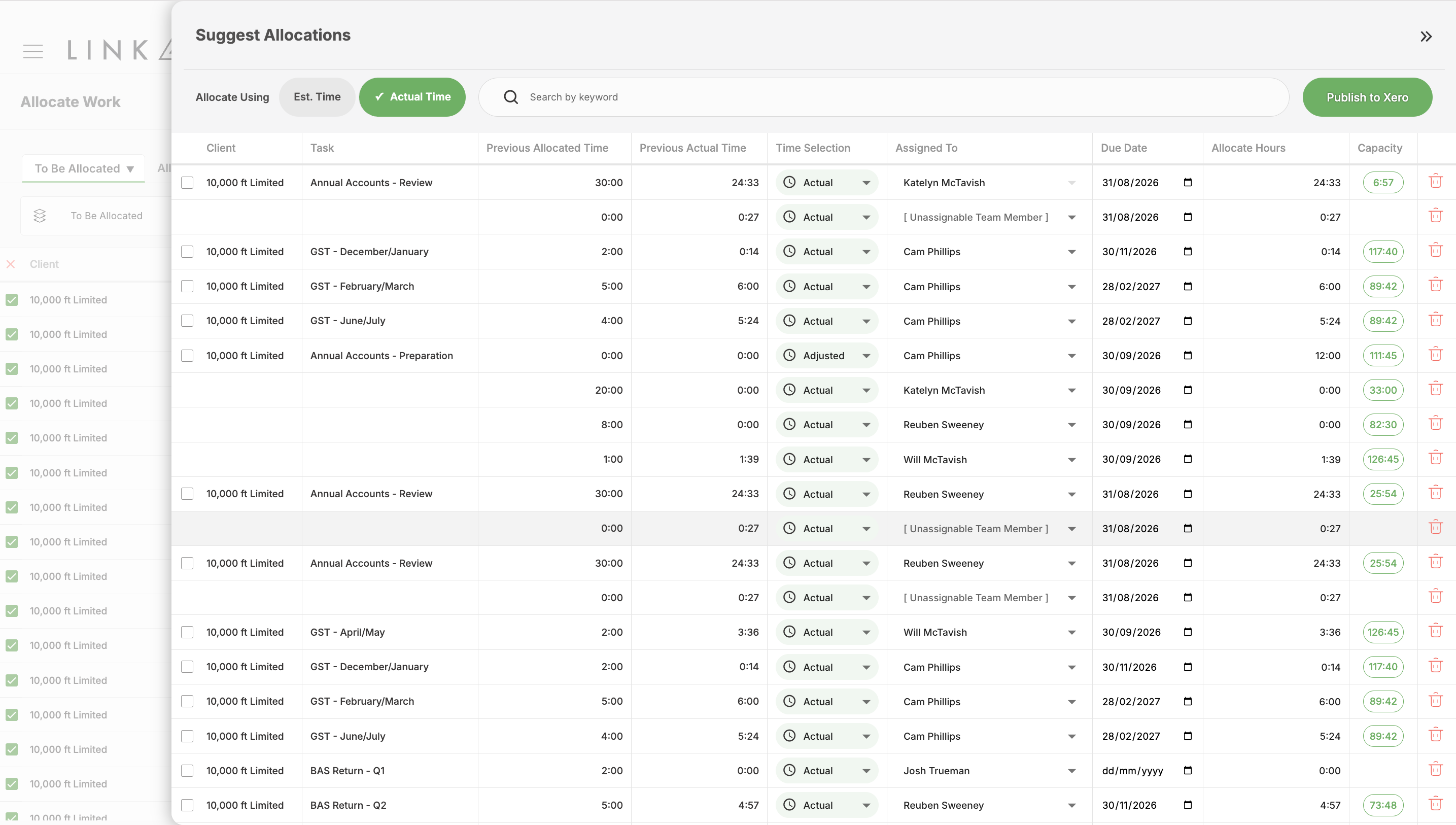Tick checkbox for Katelyn McTavish Annual Accounts Review row
This screenshot has width=1456, height=825.
(x=187, y=183)
